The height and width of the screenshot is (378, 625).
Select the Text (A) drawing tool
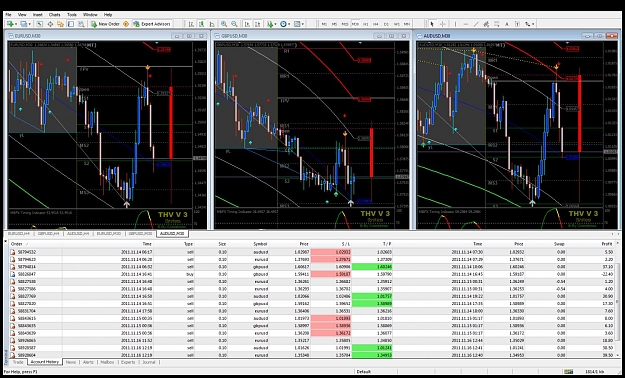(x=507, y=24)
